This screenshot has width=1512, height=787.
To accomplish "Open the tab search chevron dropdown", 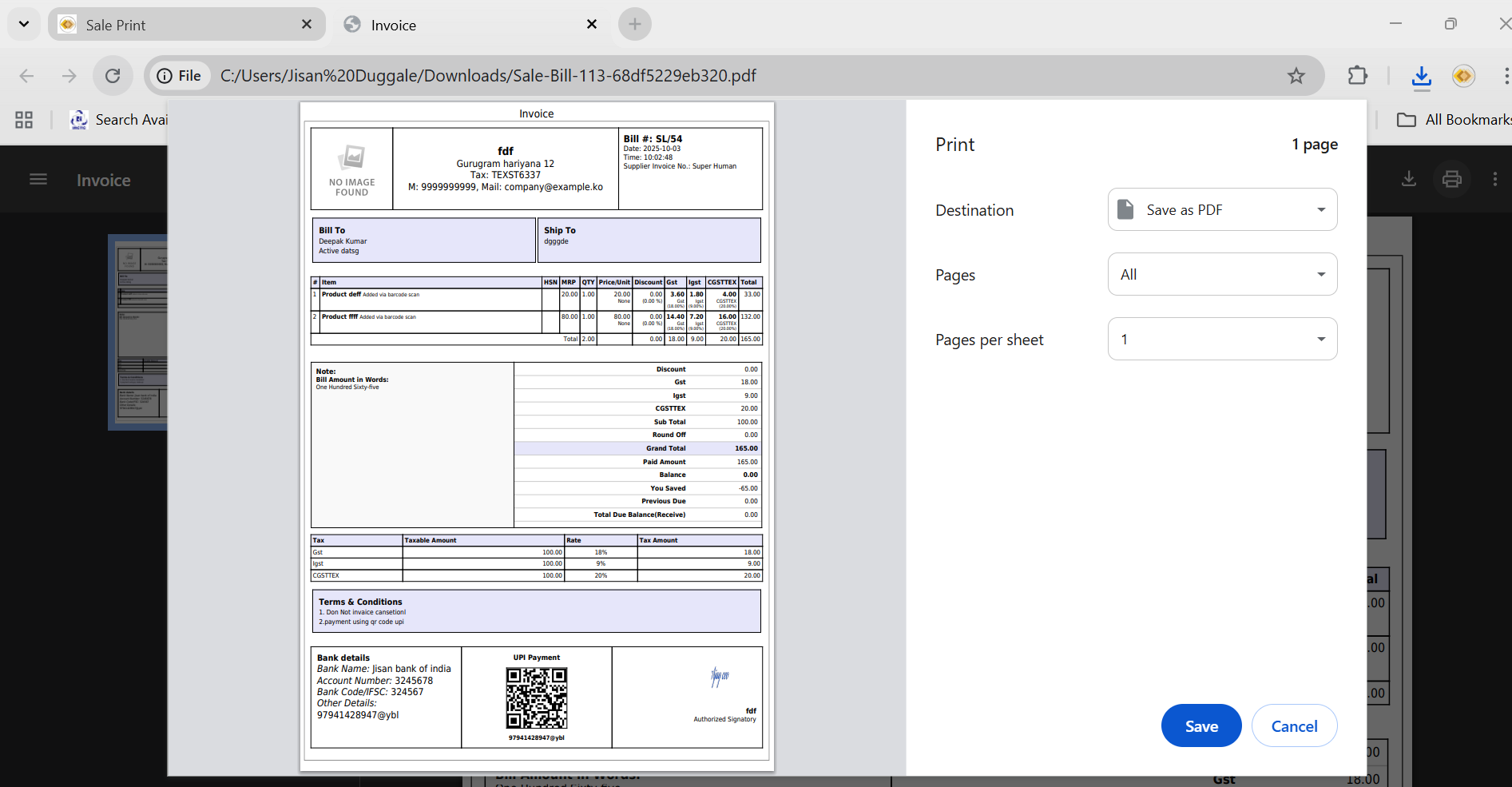I will 24,25.
